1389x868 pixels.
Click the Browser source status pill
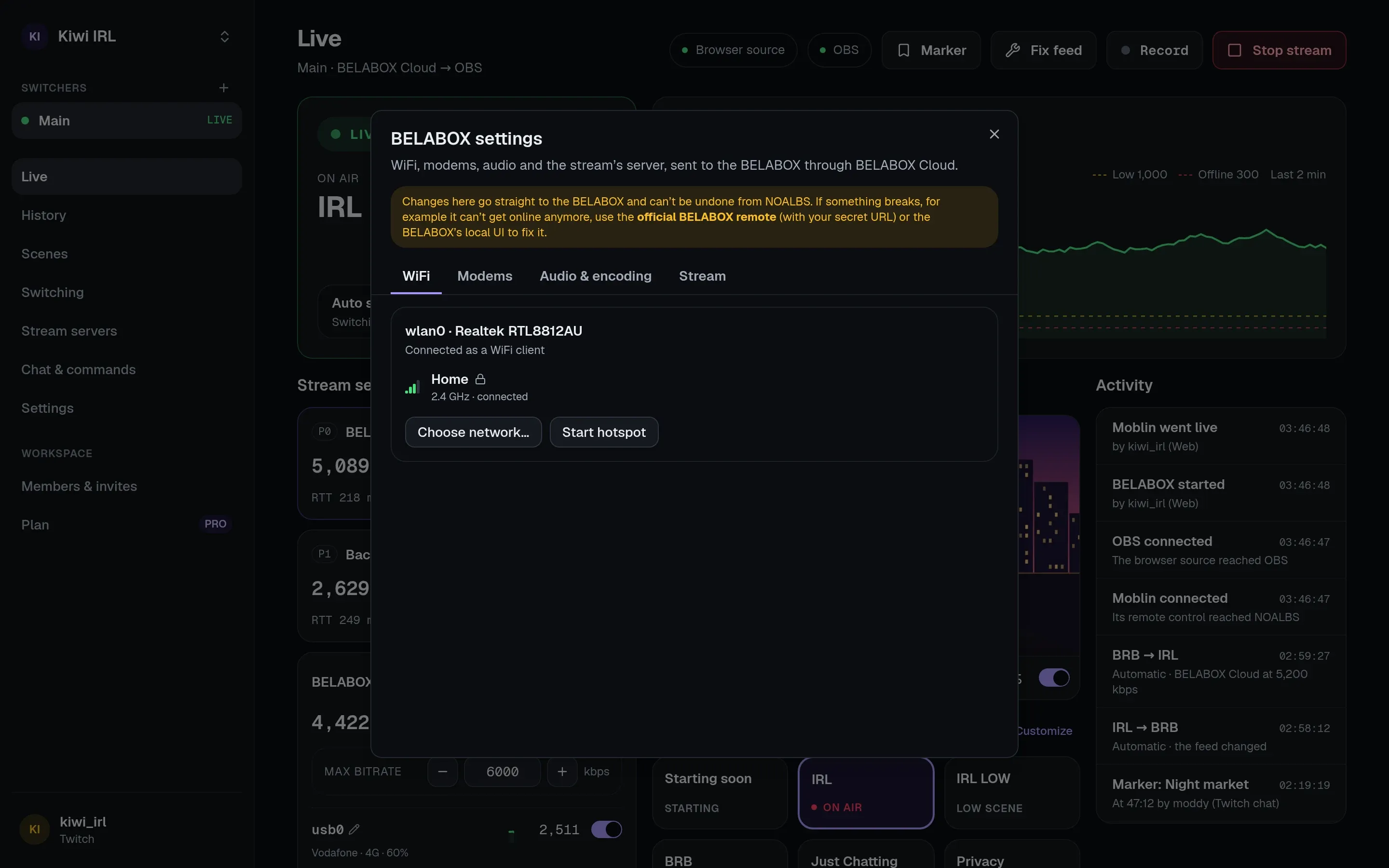(x=733, y=50)
